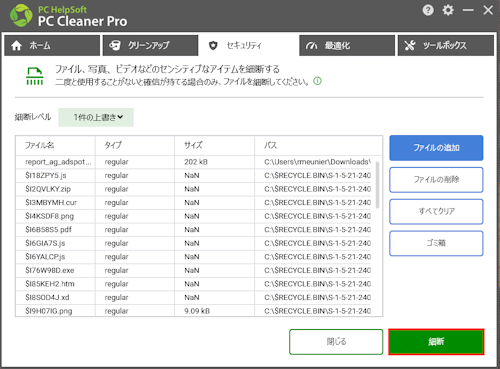Minimize the PC Cleaner Pro window

click(x=468, y=10)
